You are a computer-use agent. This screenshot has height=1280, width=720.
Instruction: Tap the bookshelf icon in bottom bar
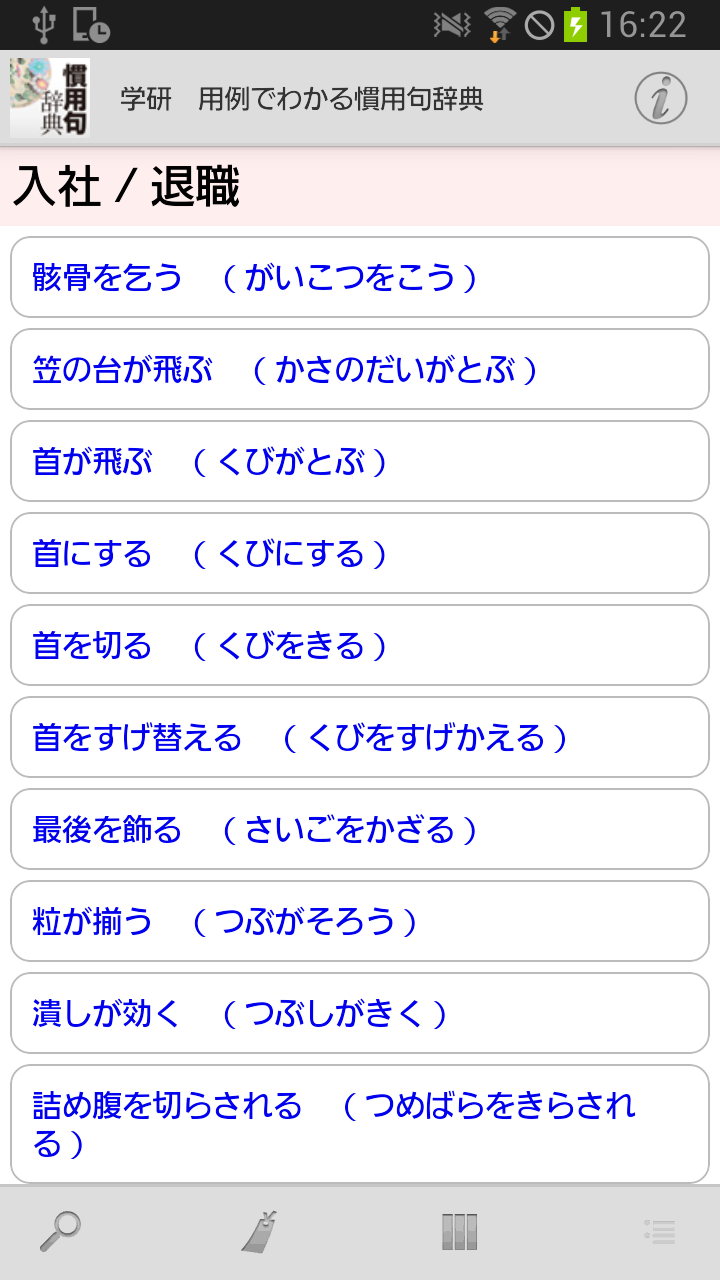click(x=459, y=1231)
